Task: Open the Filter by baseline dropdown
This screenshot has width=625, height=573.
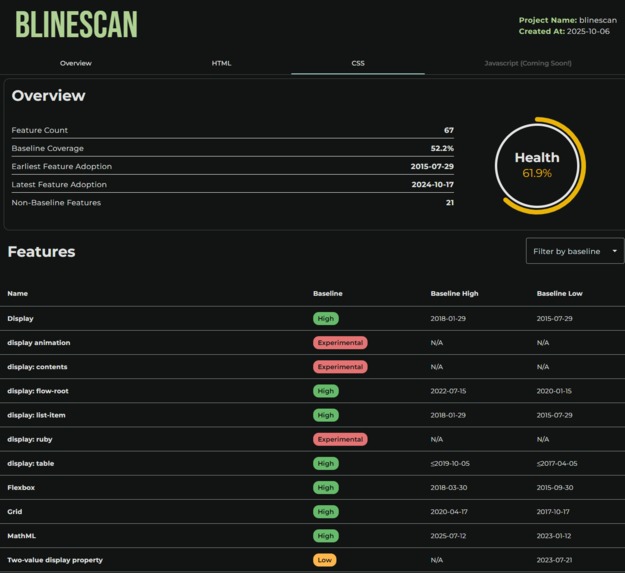Action: 575,251
